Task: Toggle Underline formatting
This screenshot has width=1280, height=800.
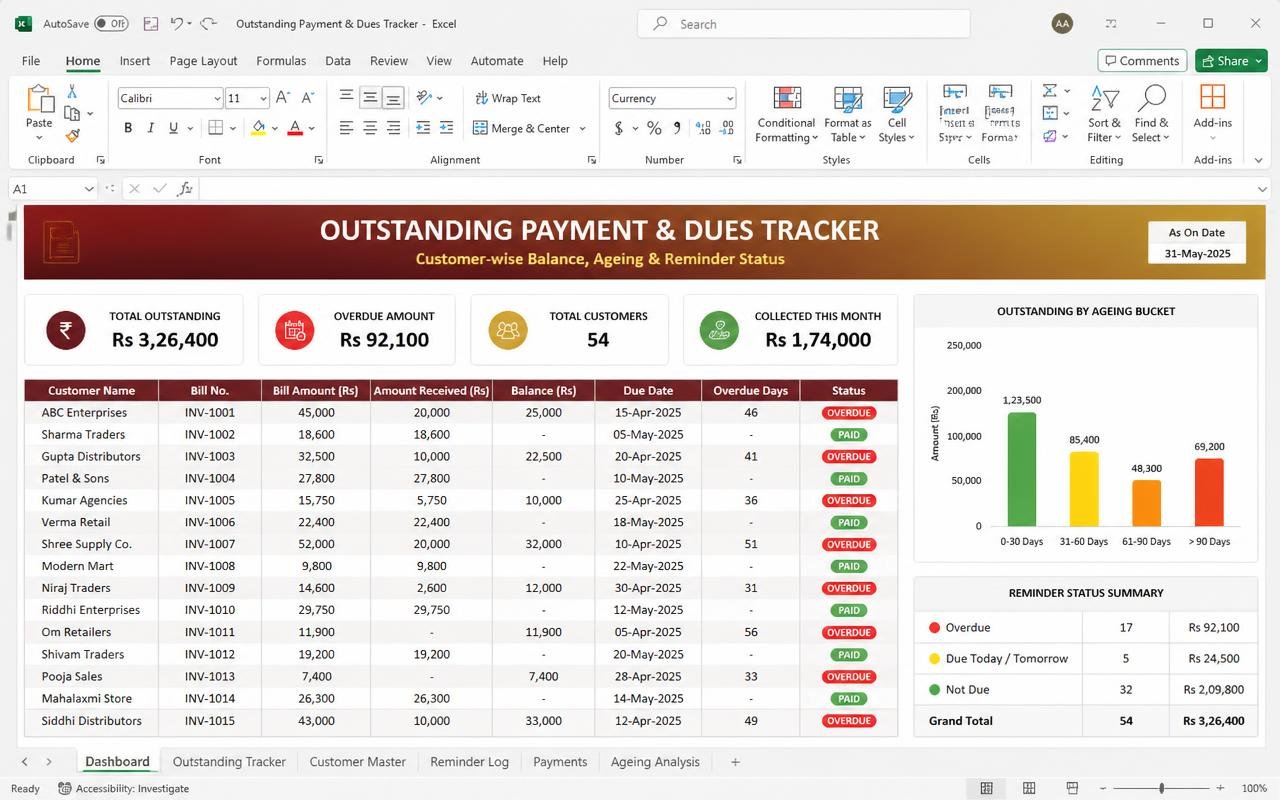Action: click(x=174, y=128)
